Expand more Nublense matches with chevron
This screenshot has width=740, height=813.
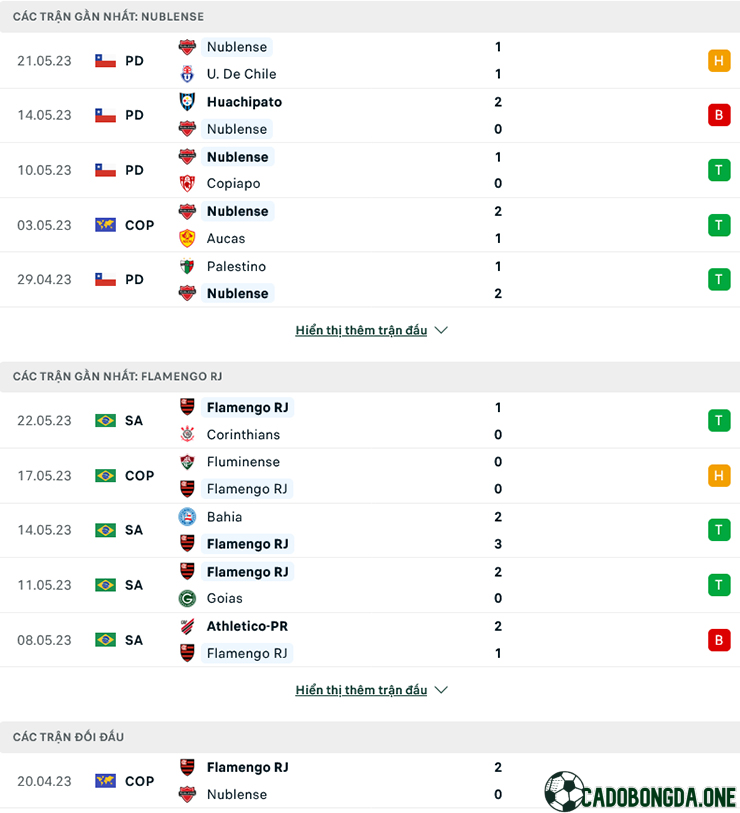441,330
